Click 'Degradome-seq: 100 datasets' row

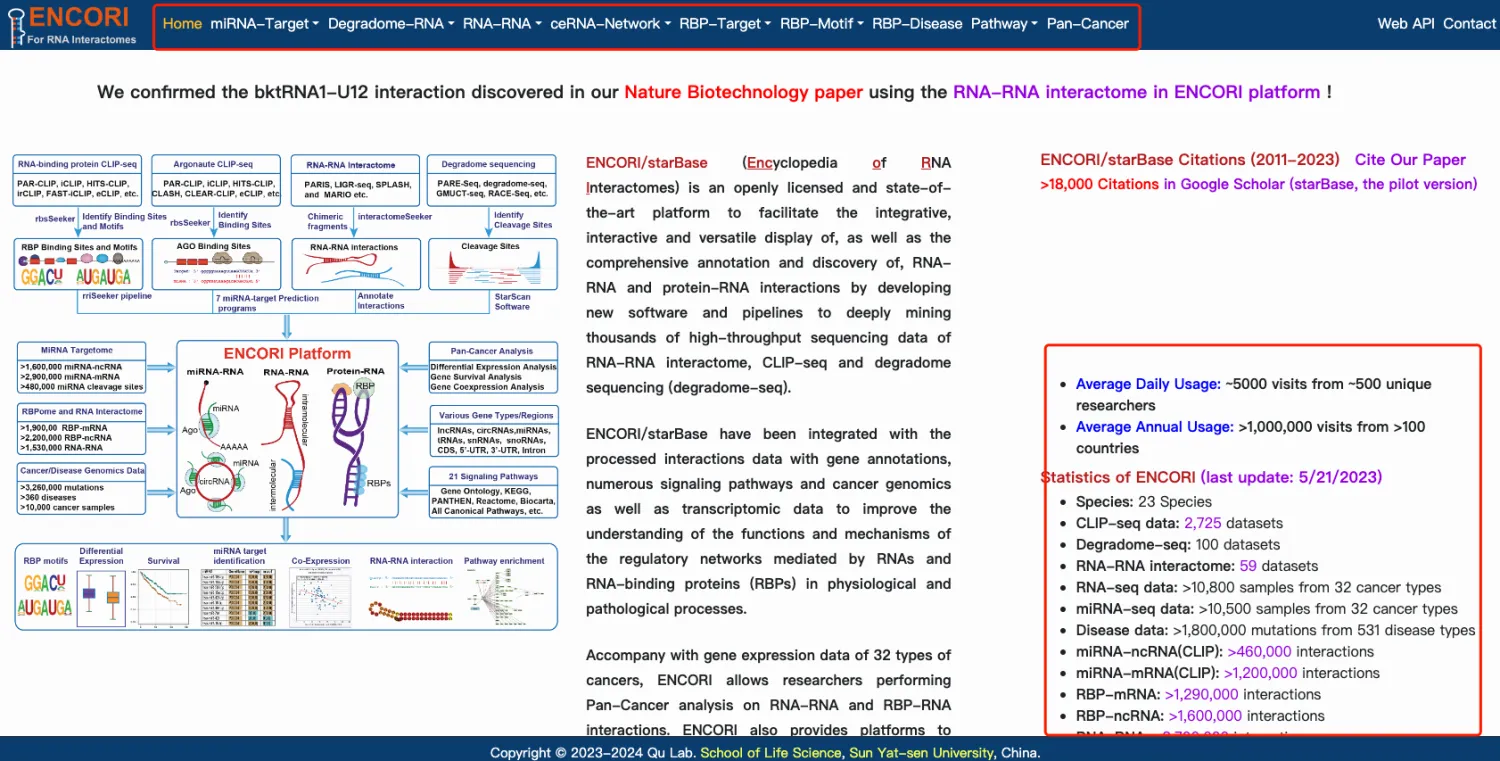pyautogui.click(x=1177, y=545)
